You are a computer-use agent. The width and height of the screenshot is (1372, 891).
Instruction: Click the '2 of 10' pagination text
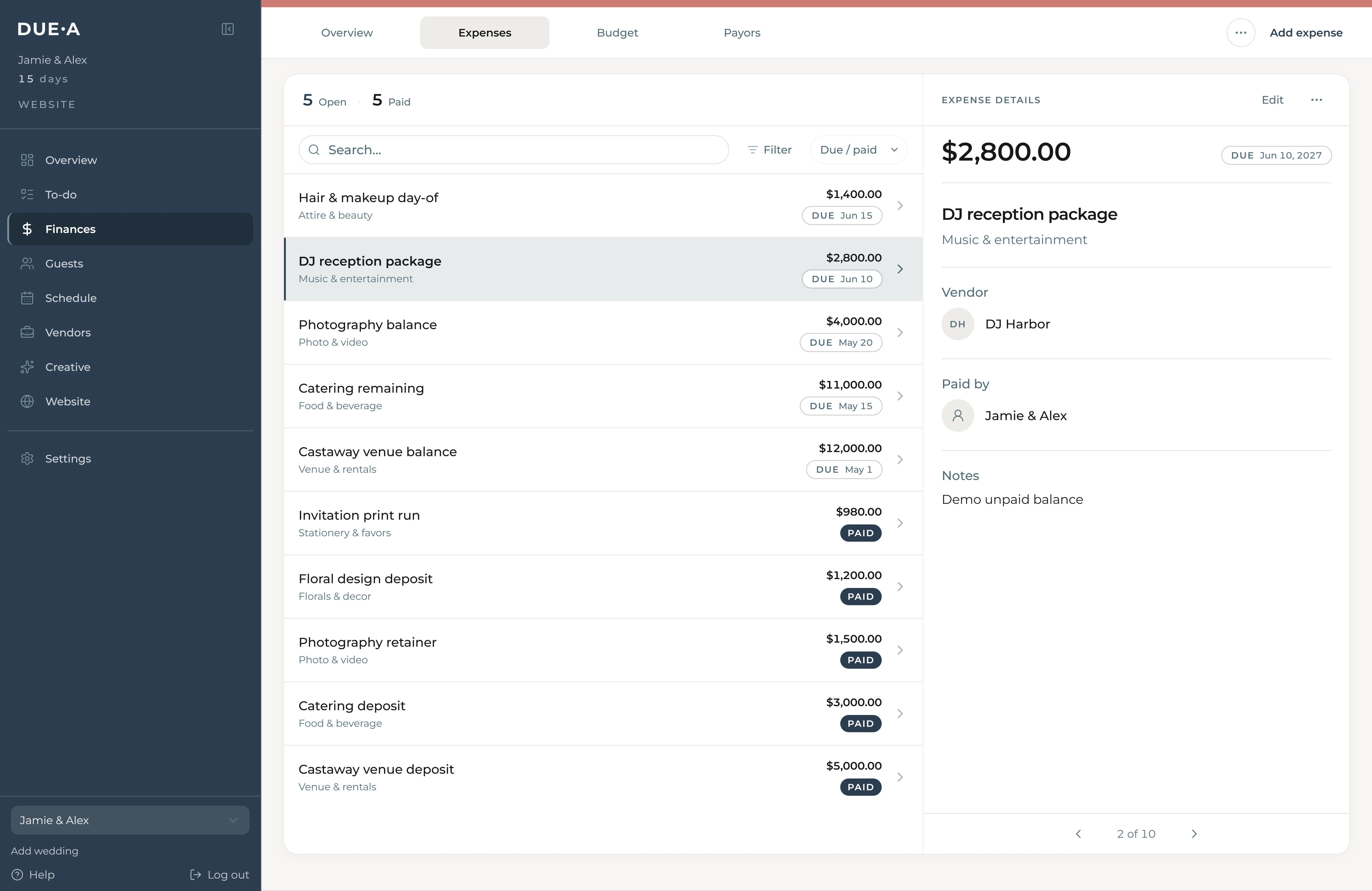[x=1136, y=834]
